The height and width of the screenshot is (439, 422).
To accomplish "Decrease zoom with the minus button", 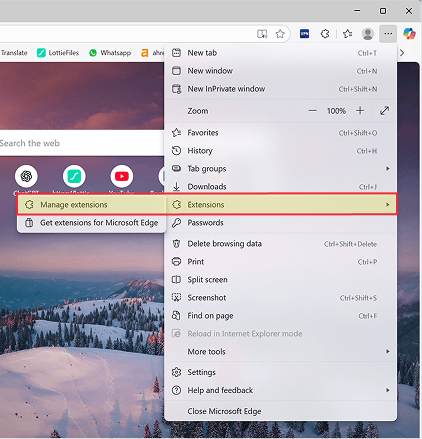I will pos(312,111).
